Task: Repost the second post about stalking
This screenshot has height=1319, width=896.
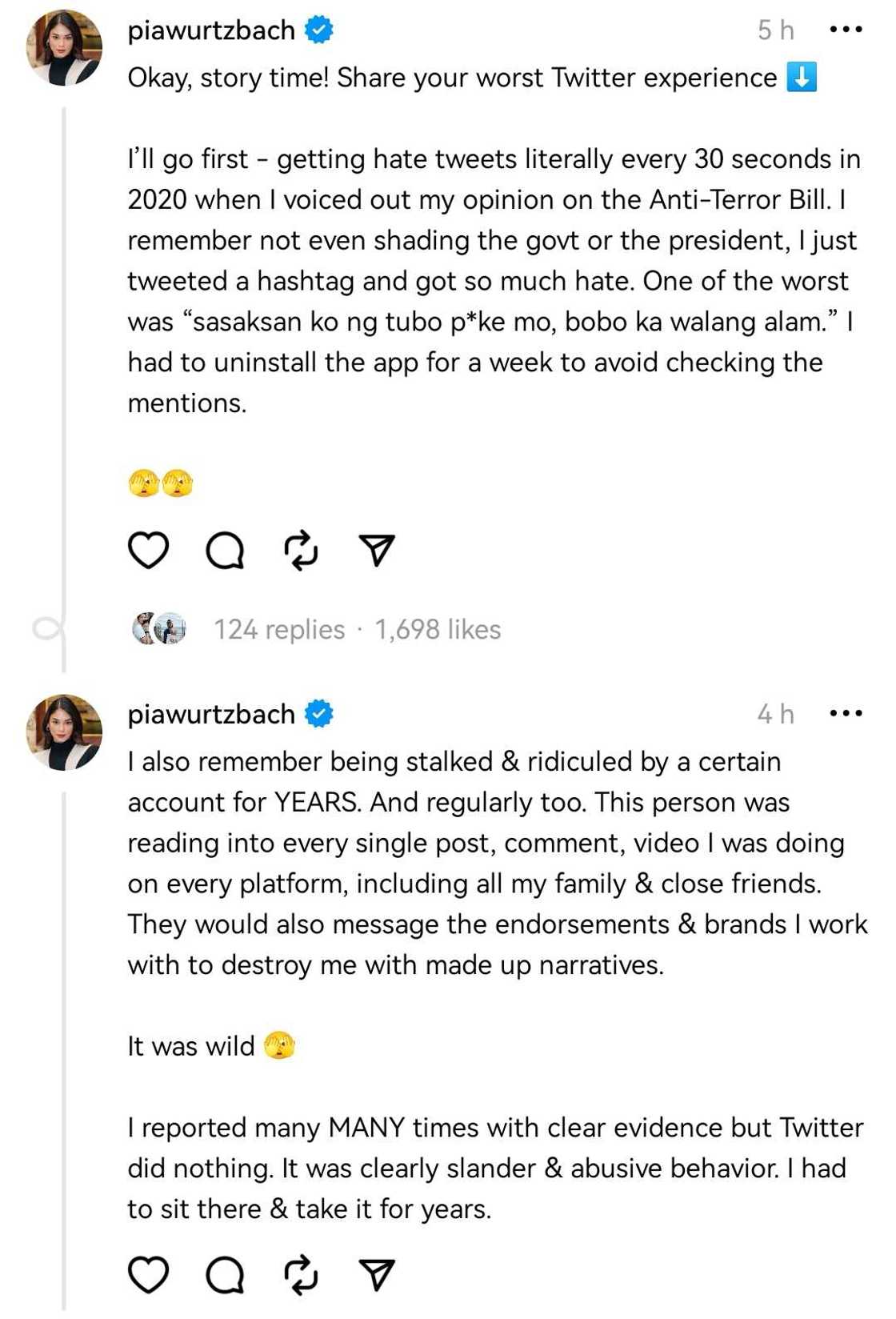Action: coord(301,1275)
